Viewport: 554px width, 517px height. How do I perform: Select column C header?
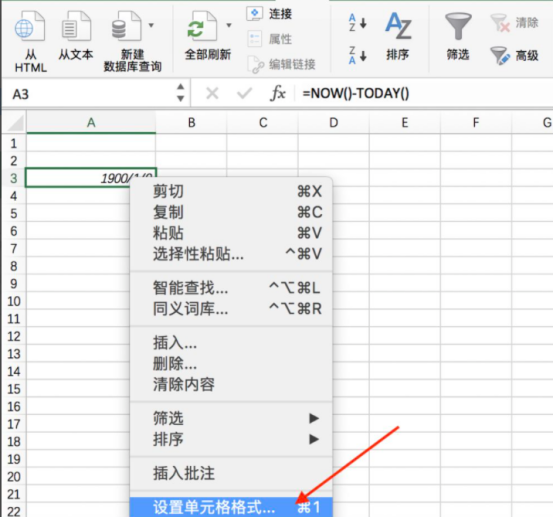point(263,123)
